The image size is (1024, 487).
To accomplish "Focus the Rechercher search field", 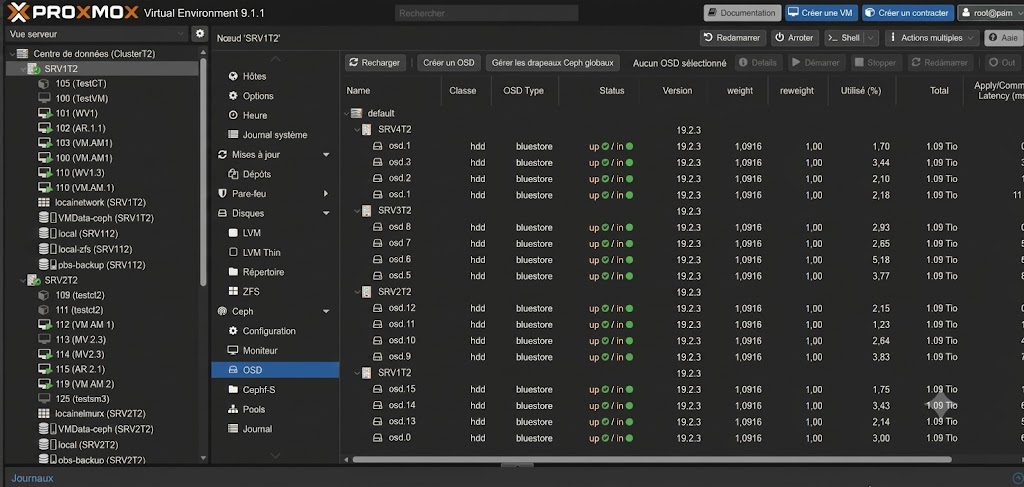I will 487,13.
